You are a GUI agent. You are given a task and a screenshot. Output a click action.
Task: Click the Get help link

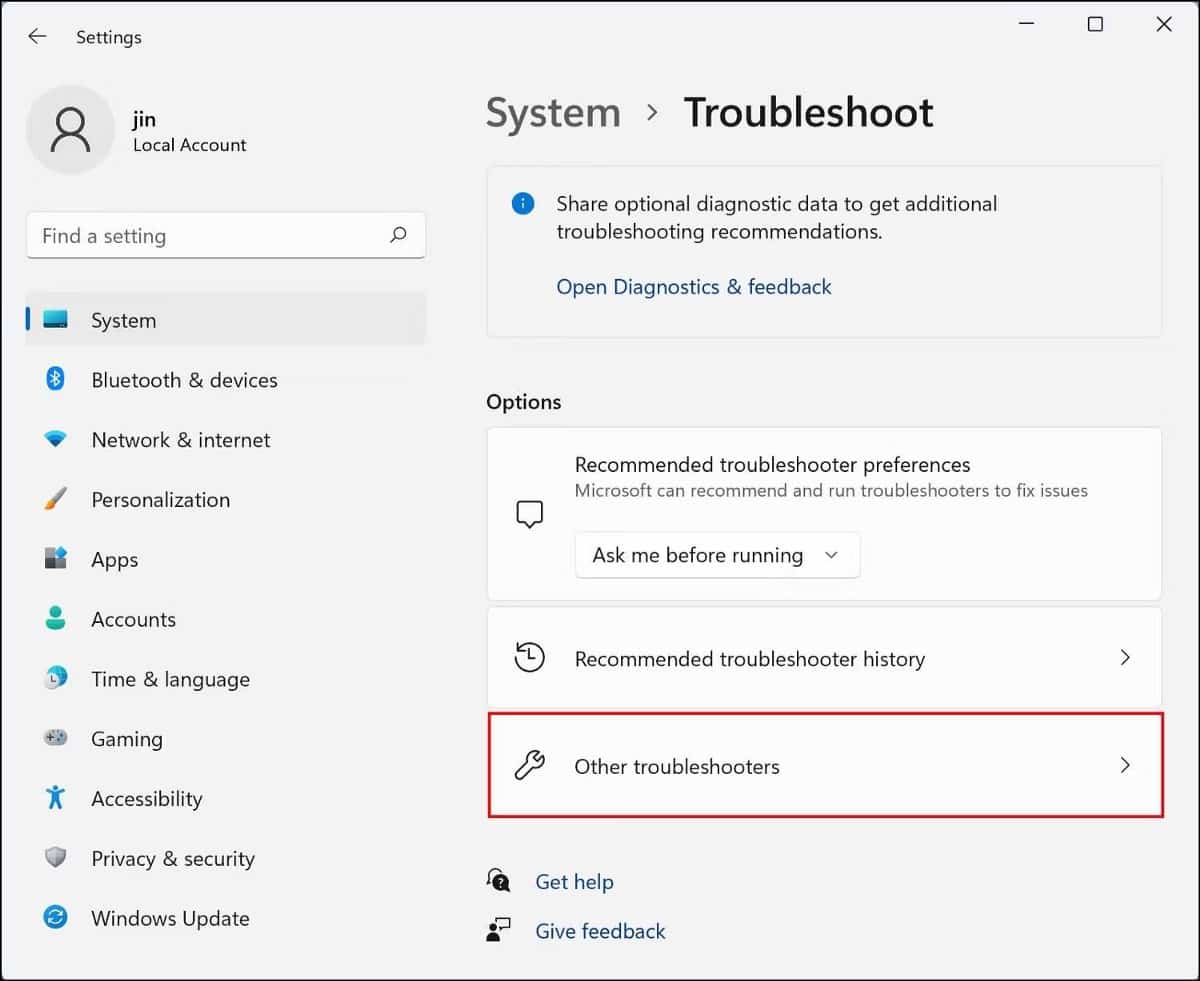pos(574,881)
